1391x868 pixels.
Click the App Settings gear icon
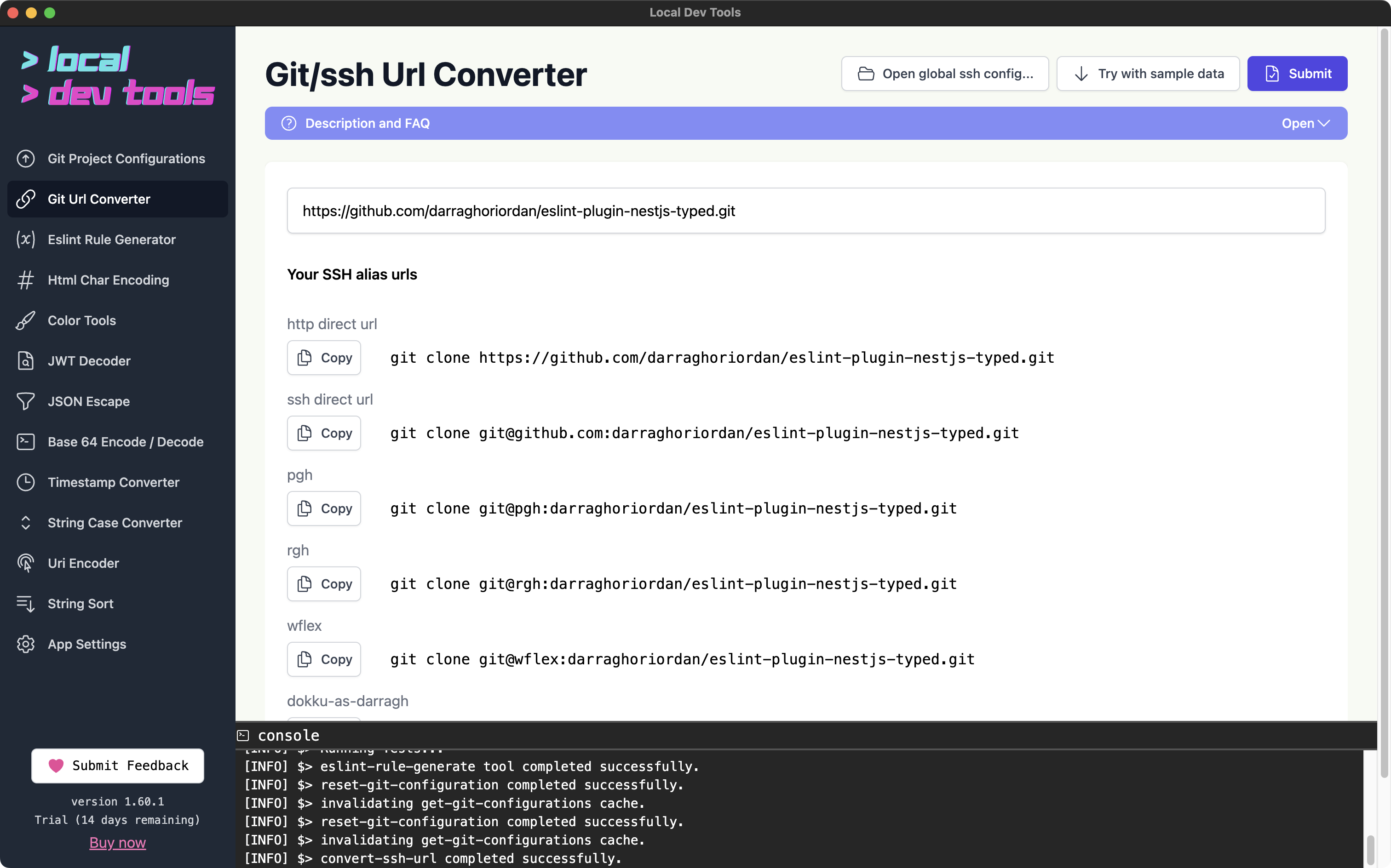(26, 644)
